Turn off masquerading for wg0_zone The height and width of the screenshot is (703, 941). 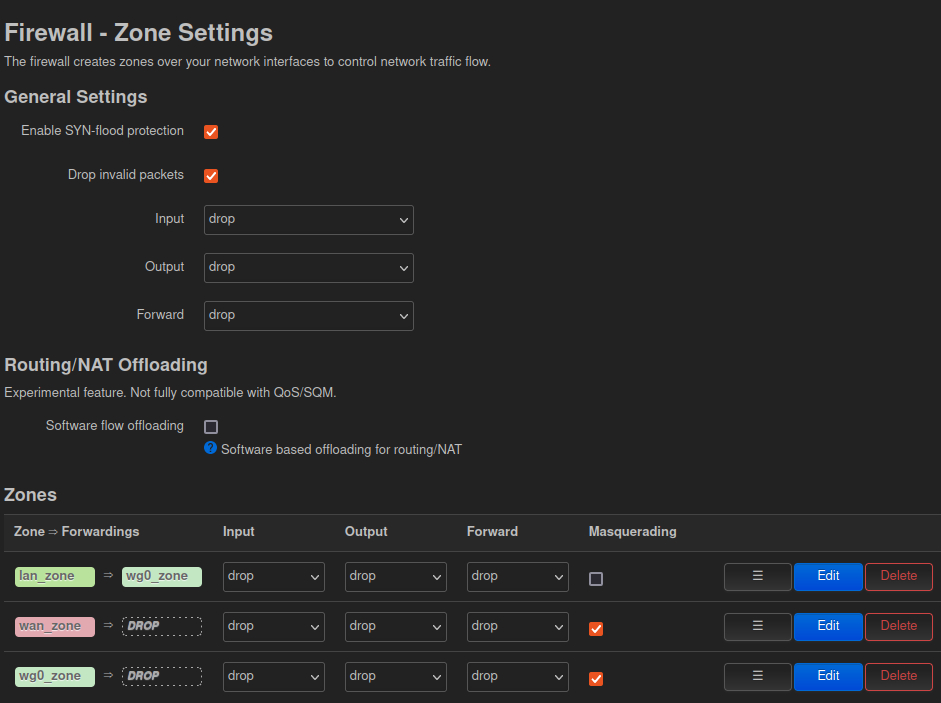tap(596, 679)
